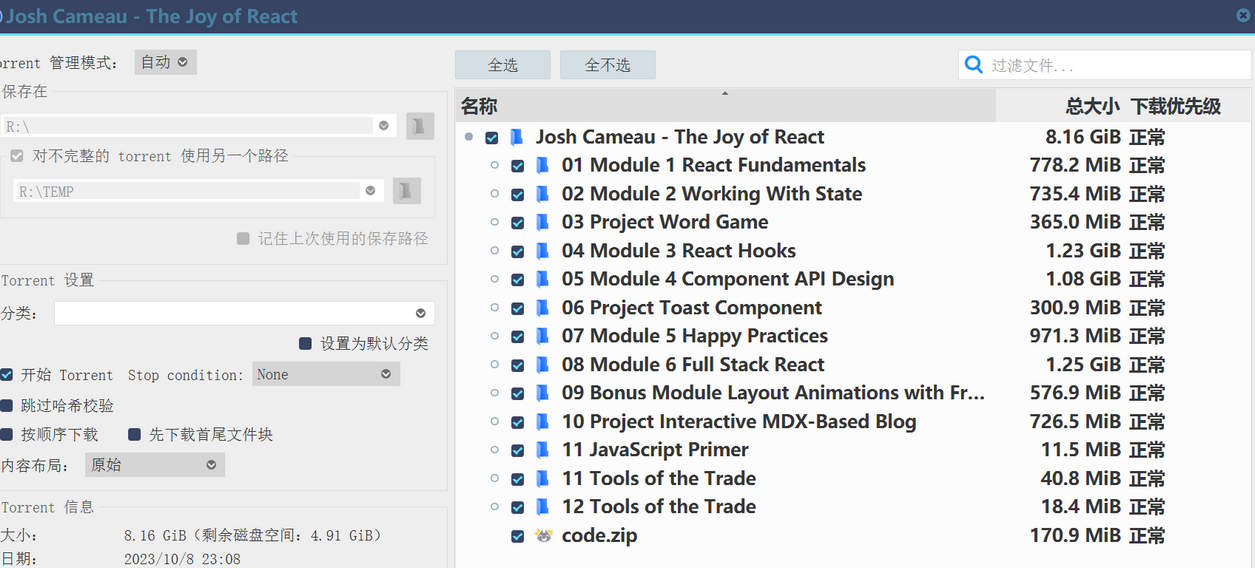This screenshot has width=1255, height=568.
Task: Expand the 04 Module 3 React Hooks node
Action: coord(494,251)
